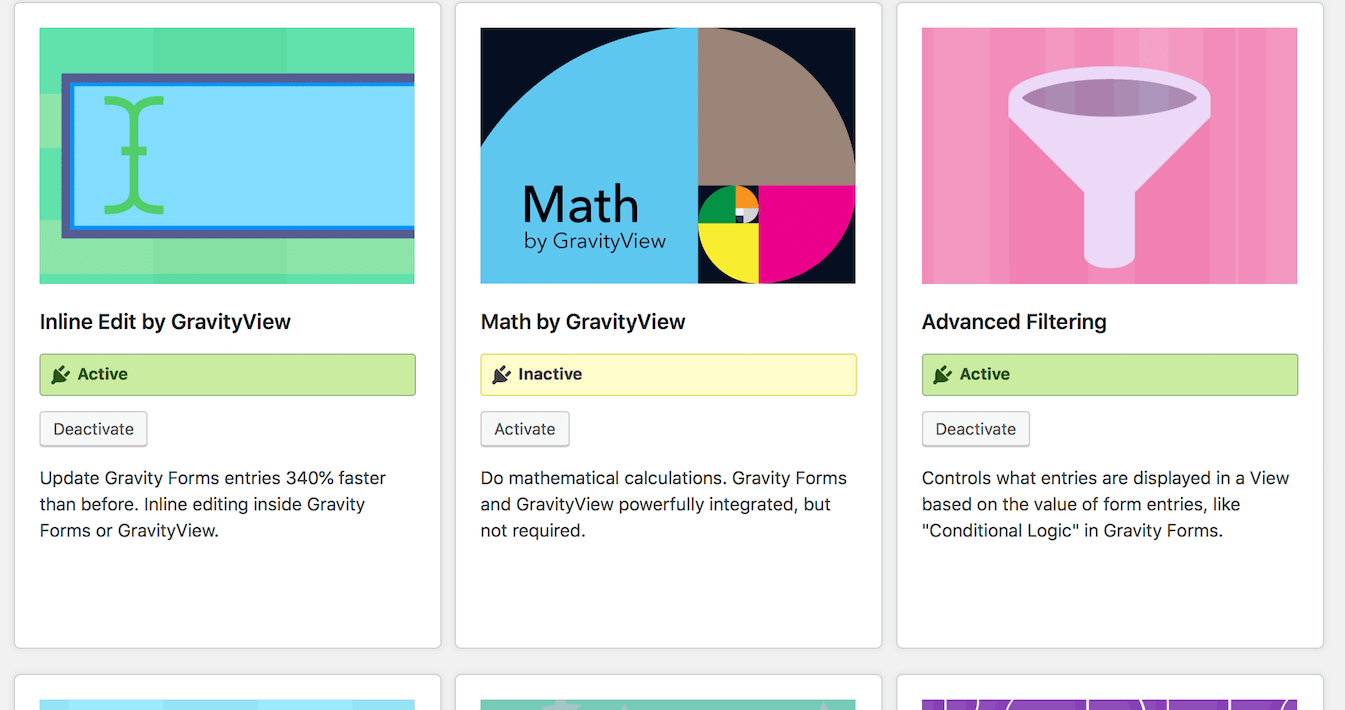The width and height of the screenshot is (1345, 710).
Task: Click the plug icon in Inline Edit status
Action: (x=61, y=374)
